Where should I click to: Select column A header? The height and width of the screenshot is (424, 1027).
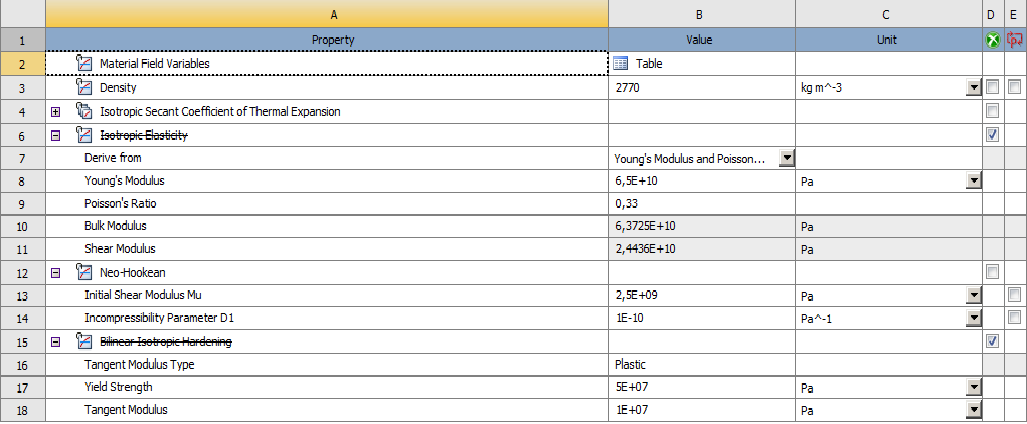click(327, 14)
